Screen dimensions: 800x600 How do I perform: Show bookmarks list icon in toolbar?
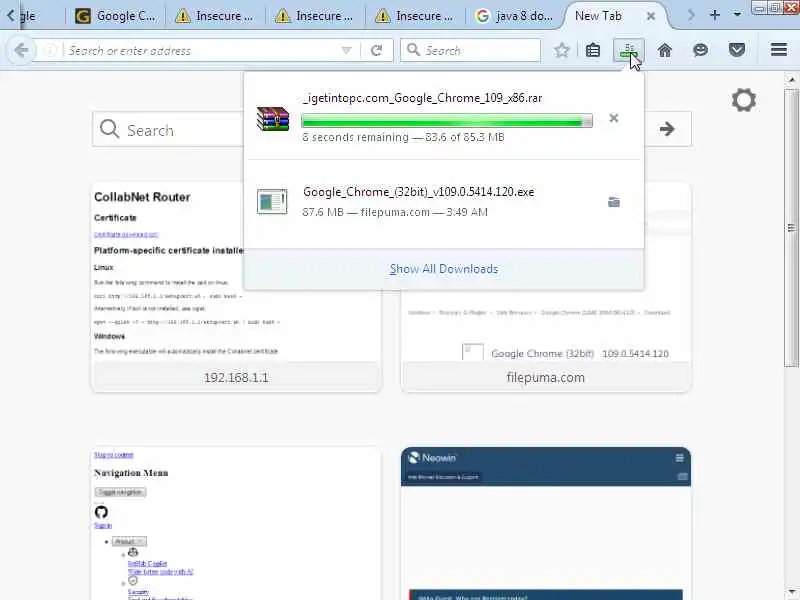tap(592, 50)
